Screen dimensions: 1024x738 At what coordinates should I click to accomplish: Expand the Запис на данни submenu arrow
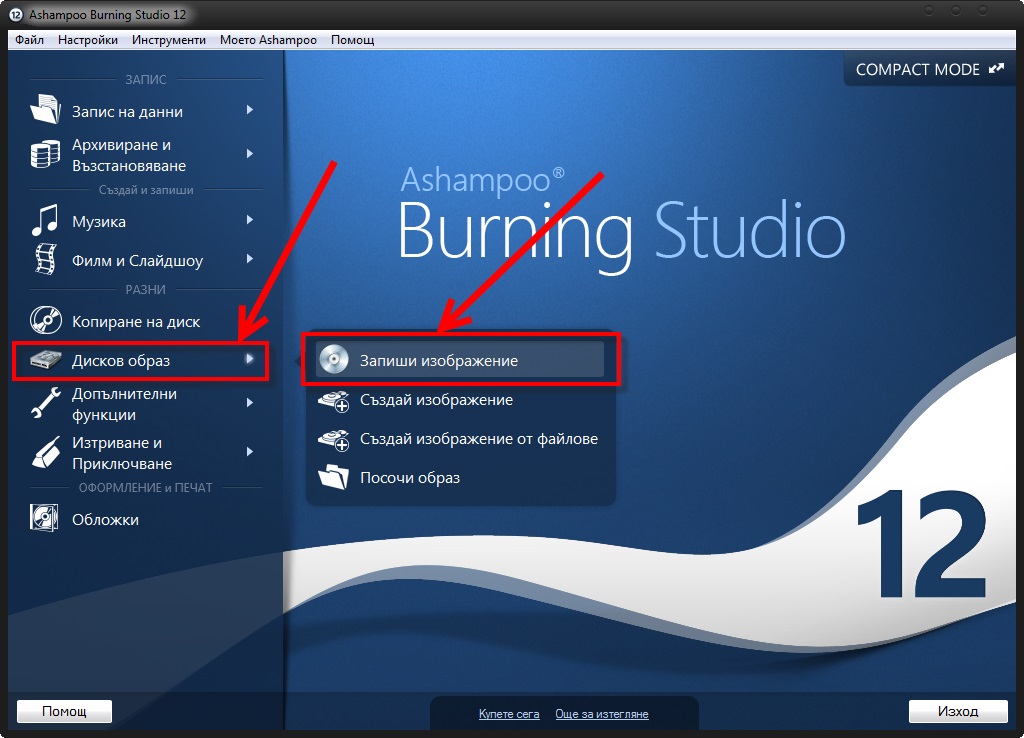250,110
